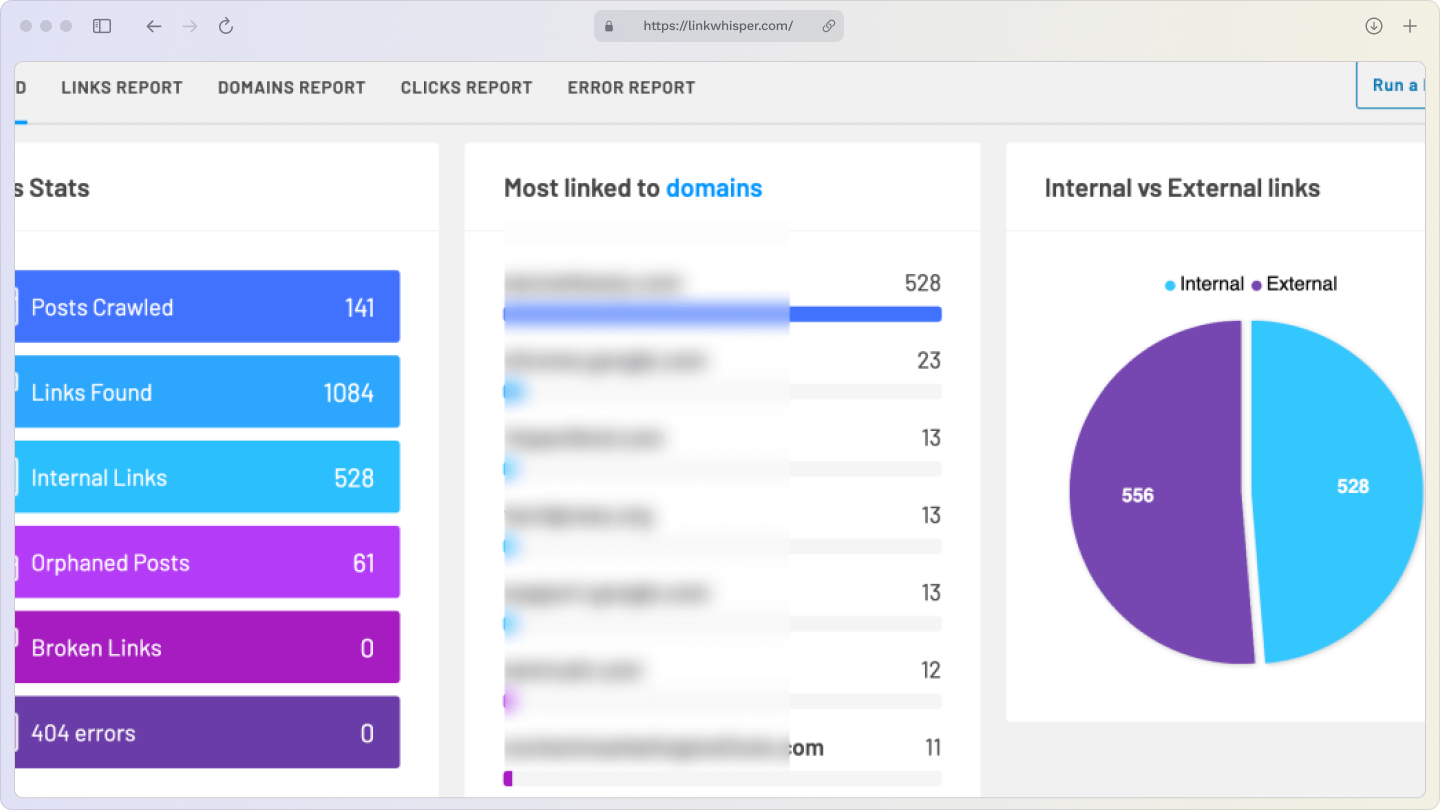This screenshot has height=810, width=1440.
Task: Click the sidebar toggle icon
Action: click(102, 26)
